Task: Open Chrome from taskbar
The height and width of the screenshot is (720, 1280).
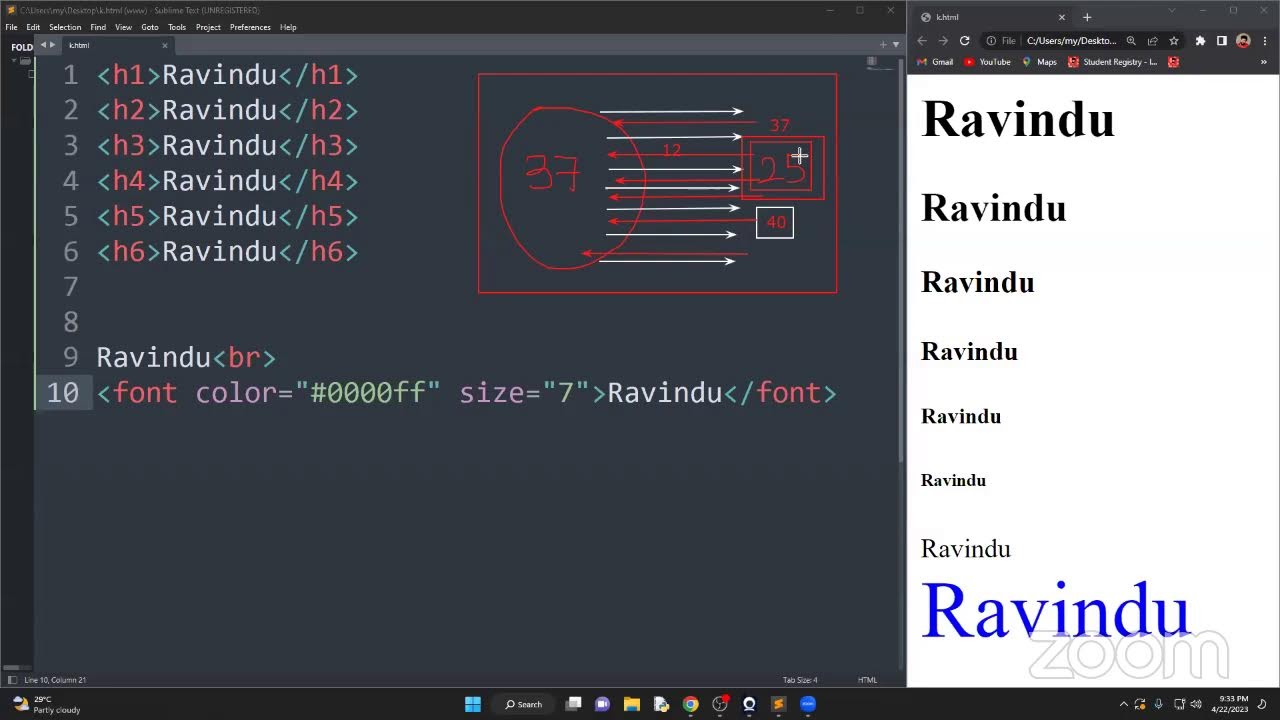Action: [x=690, y=704]
